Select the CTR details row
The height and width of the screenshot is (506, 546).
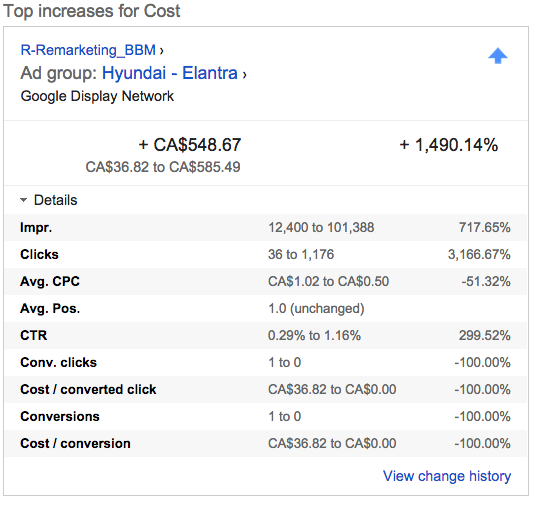(x=266, y=335)
